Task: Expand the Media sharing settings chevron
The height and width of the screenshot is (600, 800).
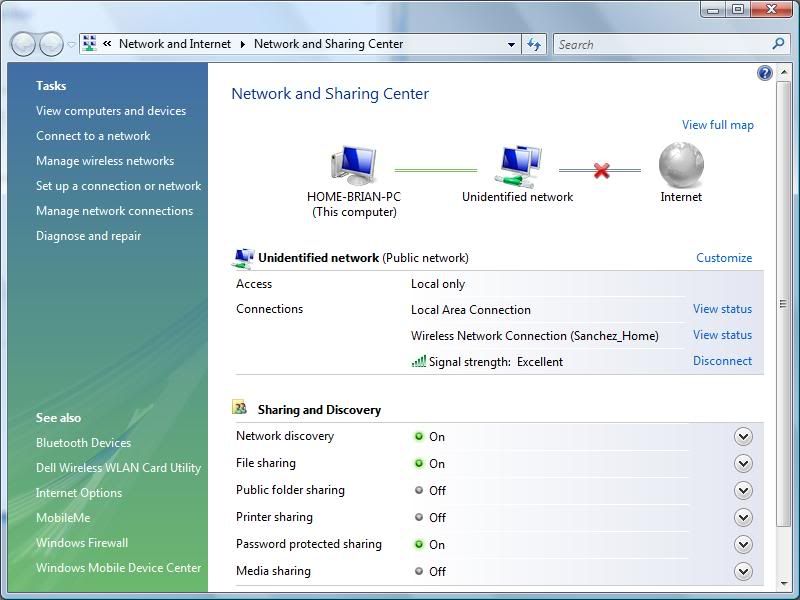Action: point(743,571)
